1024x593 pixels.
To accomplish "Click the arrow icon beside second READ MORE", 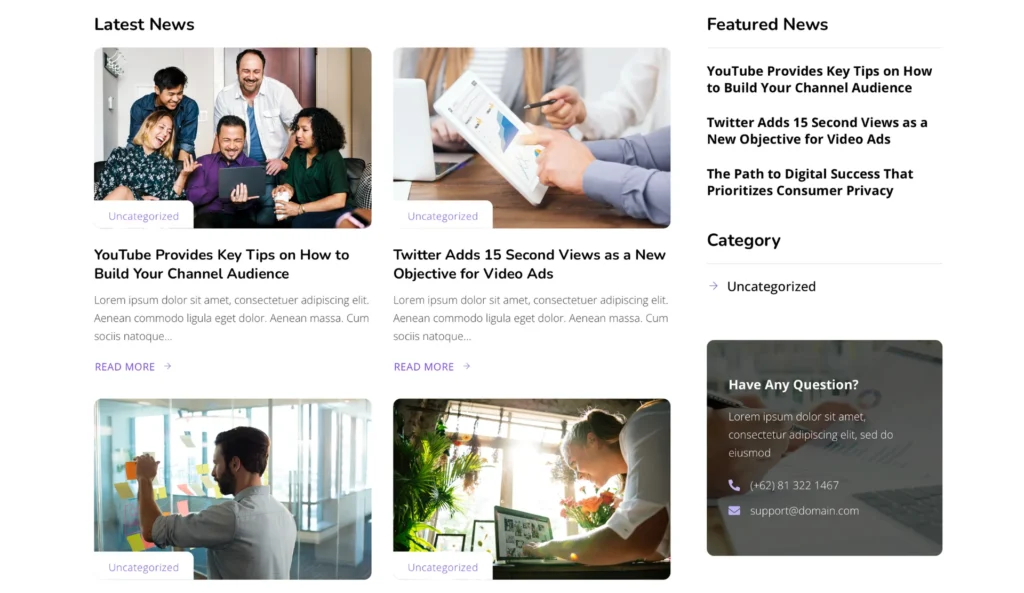I will 467,366.
